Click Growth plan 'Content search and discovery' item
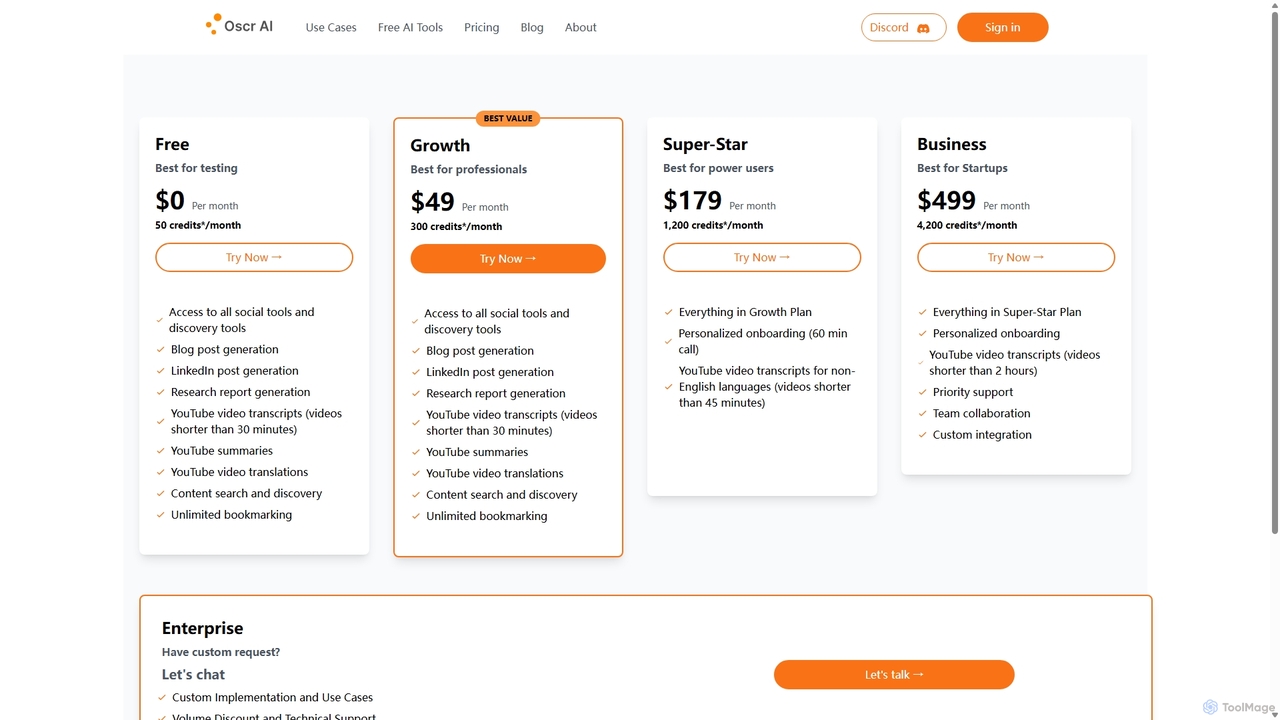 [x=502, y=494]
